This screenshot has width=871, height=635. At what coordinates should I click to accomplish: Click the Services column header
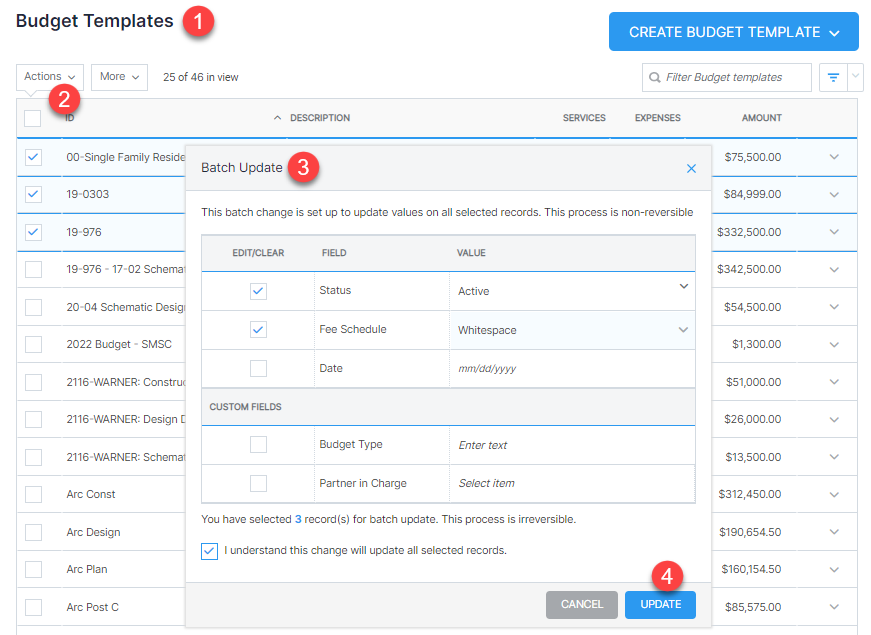click(584, 118)
